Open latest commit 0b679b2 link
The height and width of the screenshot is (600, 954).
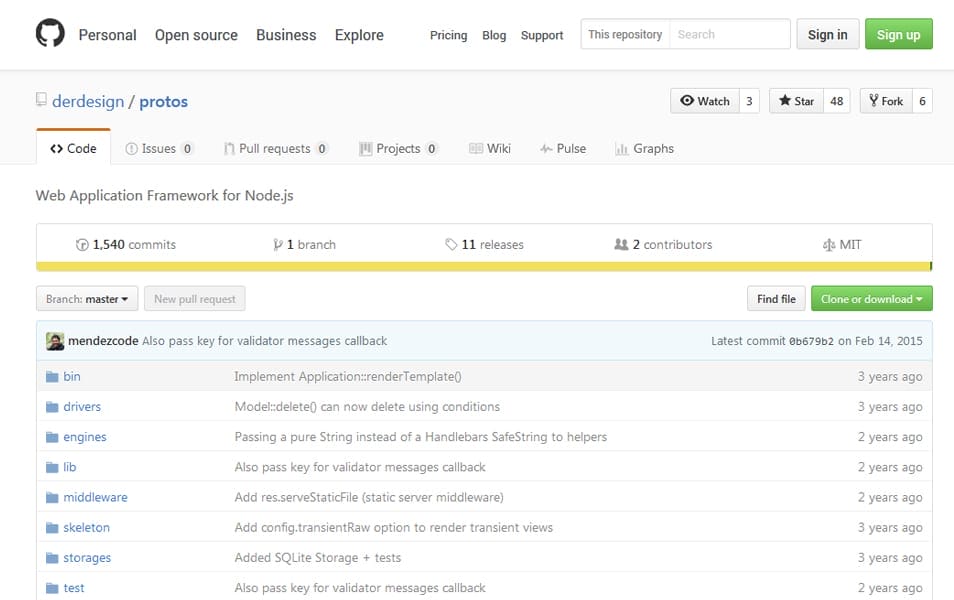tap(811, 341)
